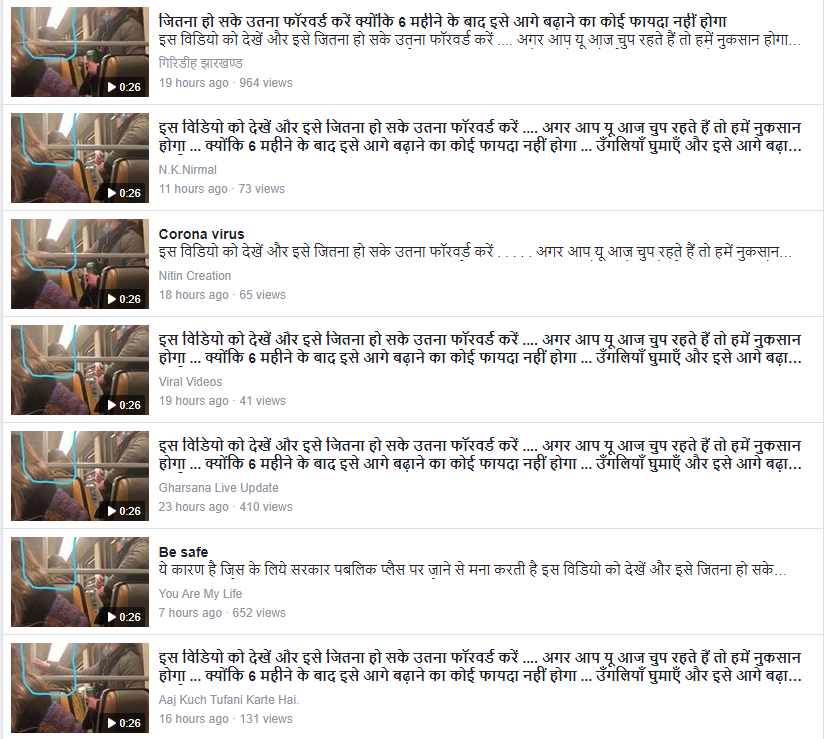The image size is (824, 739).
Task: Open the Corona virus video title
Action: [201, 234]
